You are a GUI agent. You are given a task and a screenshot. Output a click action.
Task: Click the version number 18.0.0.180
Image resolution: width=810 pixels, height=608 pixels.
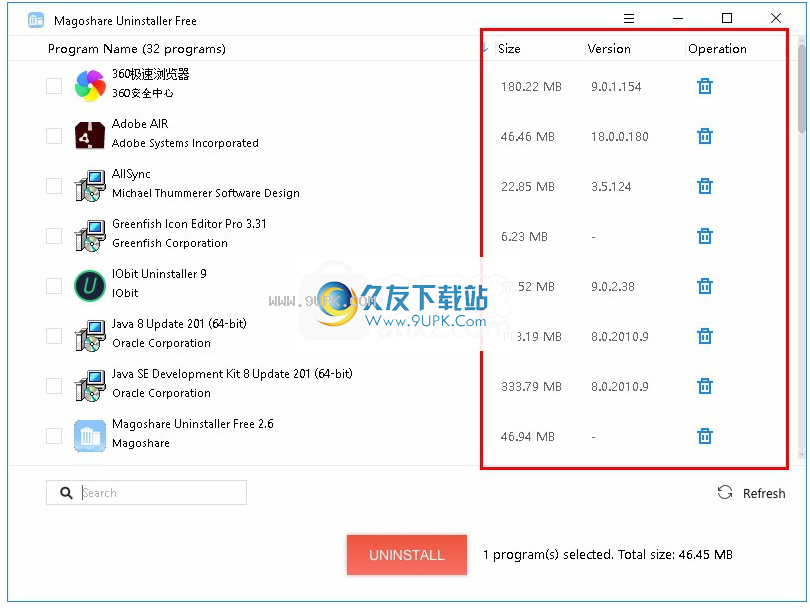619,136
